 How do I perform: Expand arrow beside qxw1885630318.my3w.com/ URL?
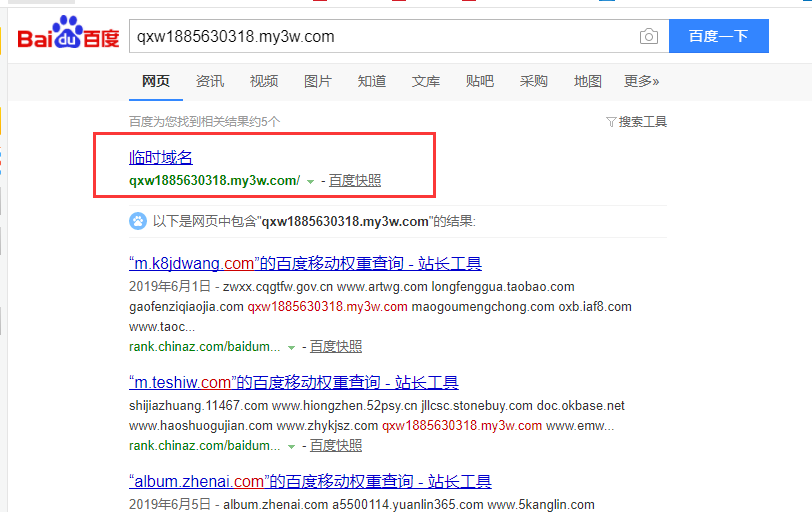[310, 182]
